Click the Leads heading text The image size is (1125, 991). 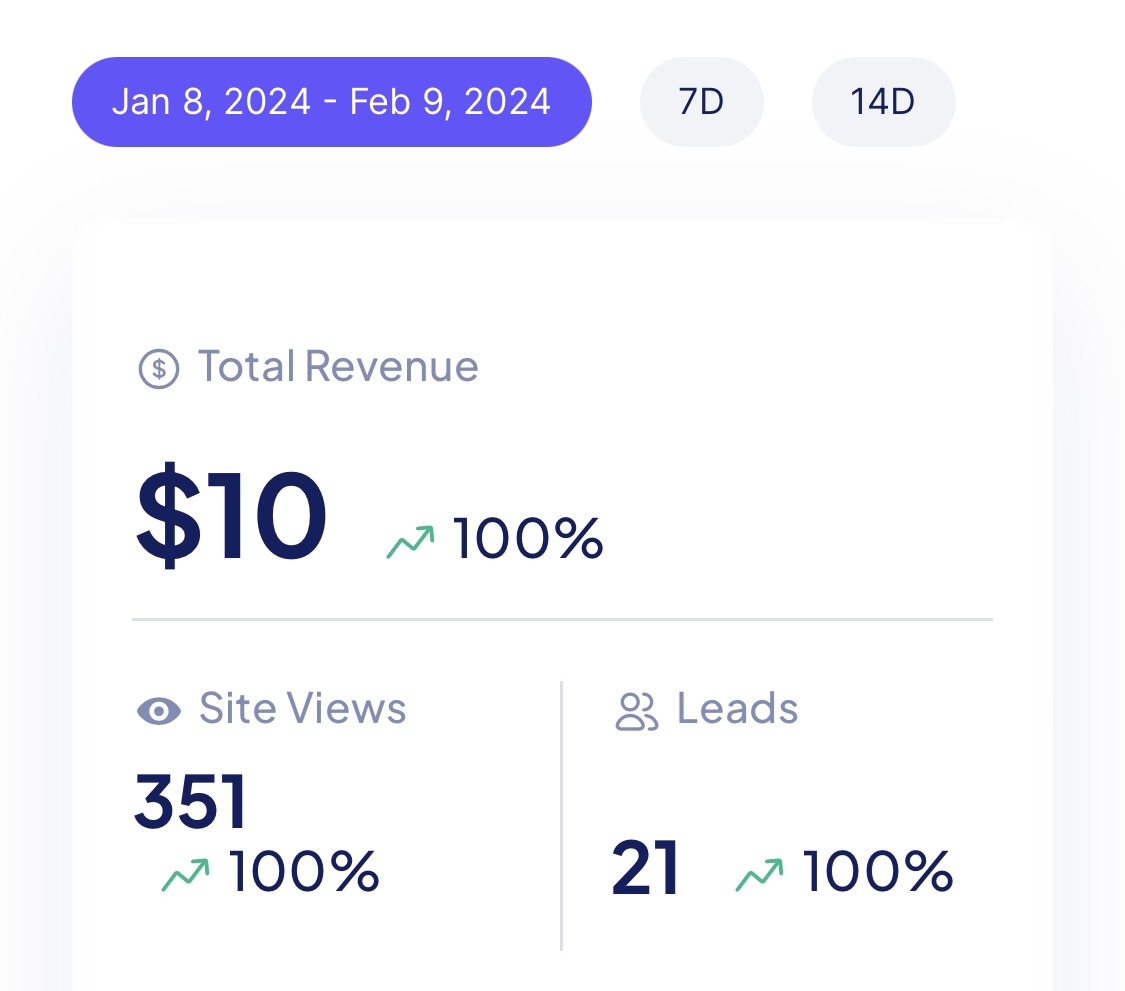tap(738, 709)
